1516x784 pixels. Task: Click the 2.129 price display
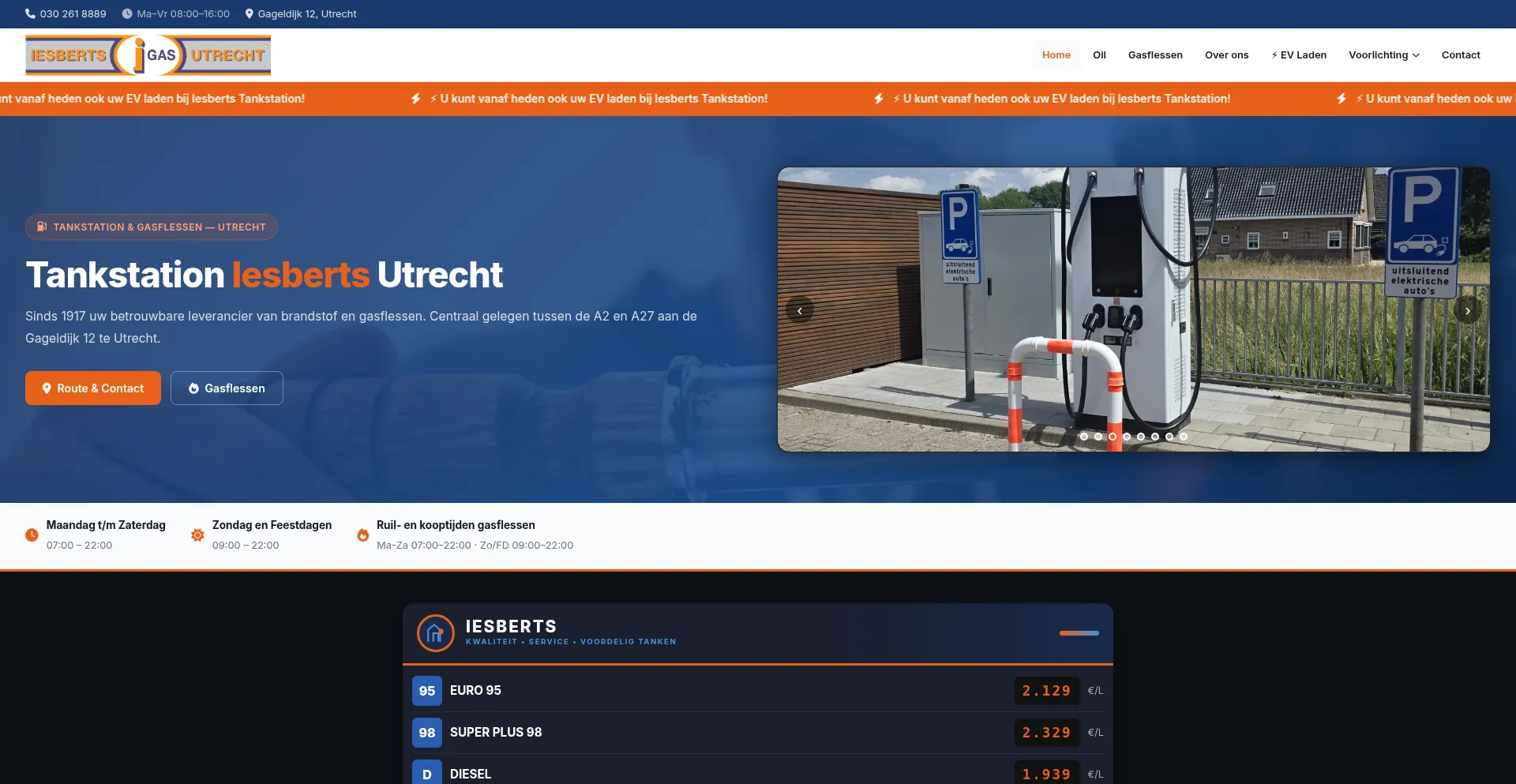(1047, 691)
